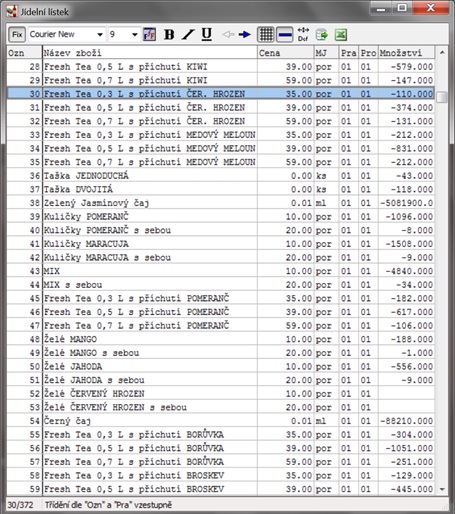This screenshot has height=514, width=455.
Task: Open the font dialog icon
Action: (x=149, y=34)
